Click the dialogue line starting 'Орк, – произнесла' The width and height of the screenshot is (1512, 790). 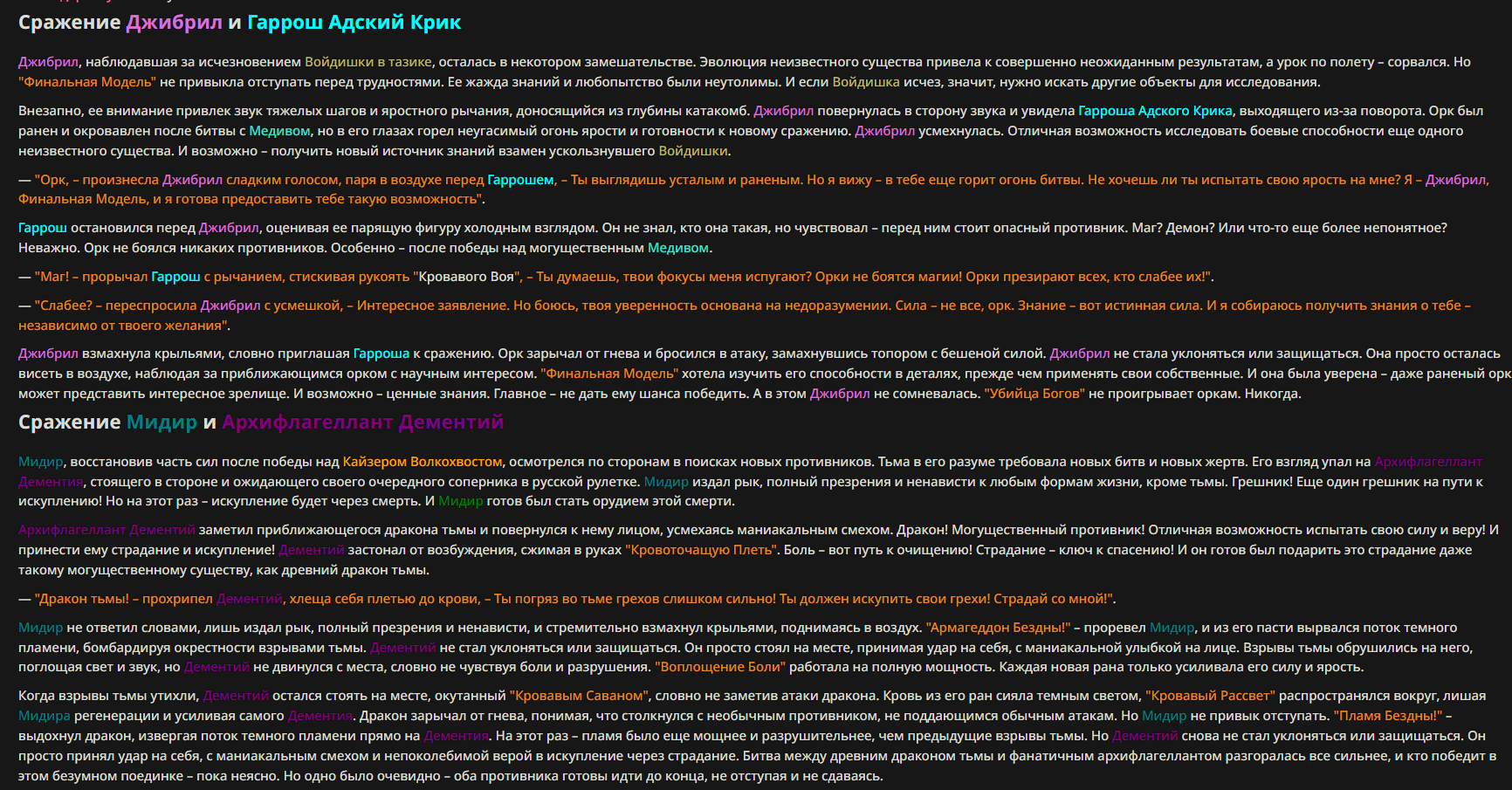tap(754, 189)
